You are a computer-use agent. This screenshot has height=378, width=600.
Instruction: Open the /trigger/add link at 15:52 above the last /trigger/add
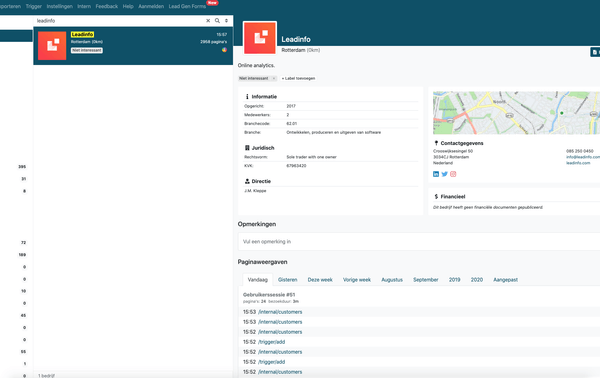[x=272, y=342]
